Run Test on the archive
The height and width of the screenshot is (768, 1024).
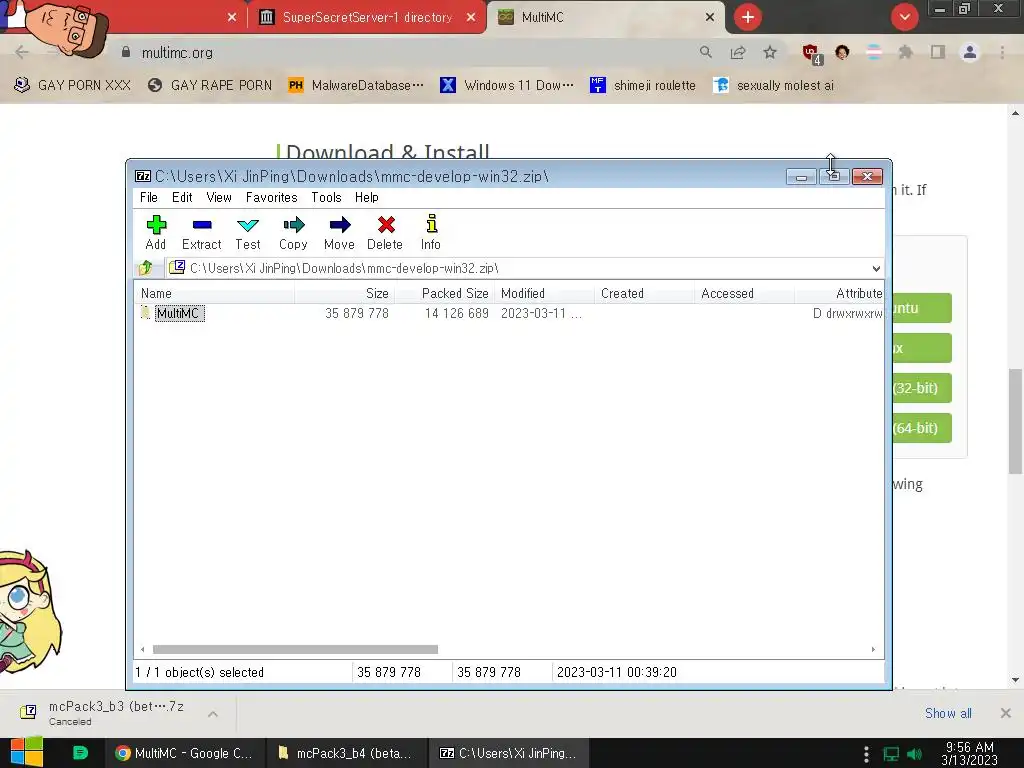pyautogui.click(x=248, y=232)
